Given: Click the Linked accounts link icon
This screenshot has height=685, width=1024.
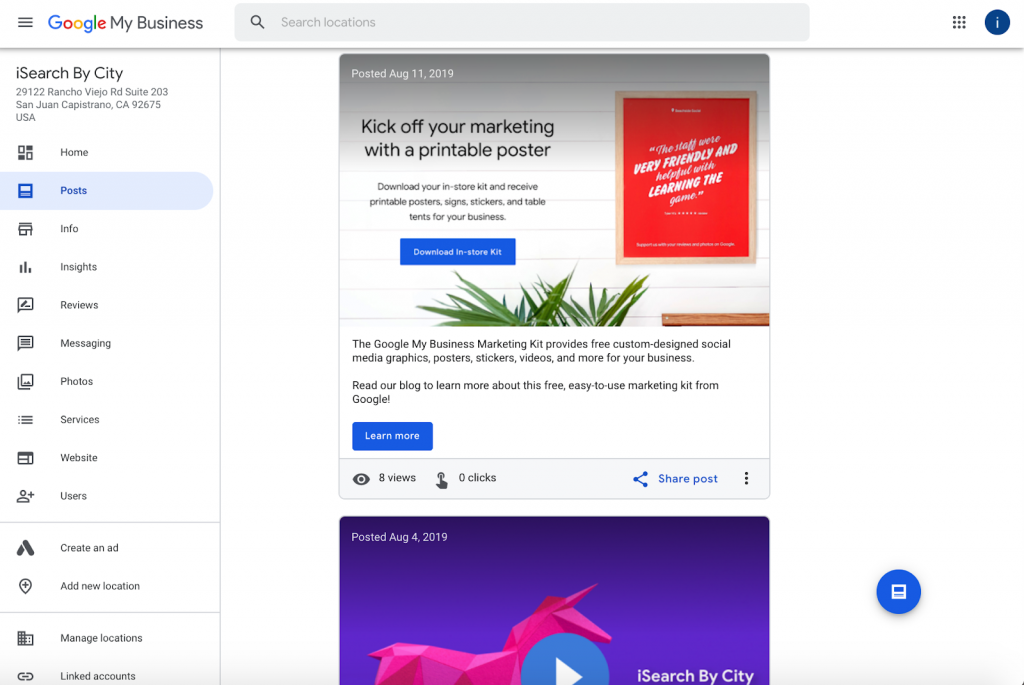Looking at the screenshot, I should click(x=25, y=676).
